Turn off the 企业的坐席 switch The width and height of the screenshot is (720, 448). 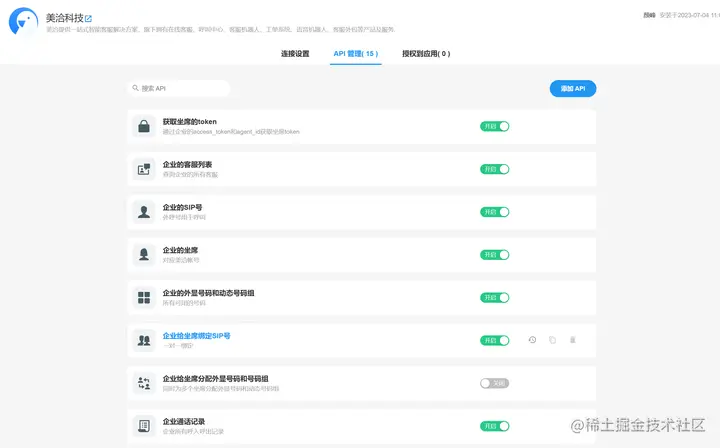(x=495, y=255)
